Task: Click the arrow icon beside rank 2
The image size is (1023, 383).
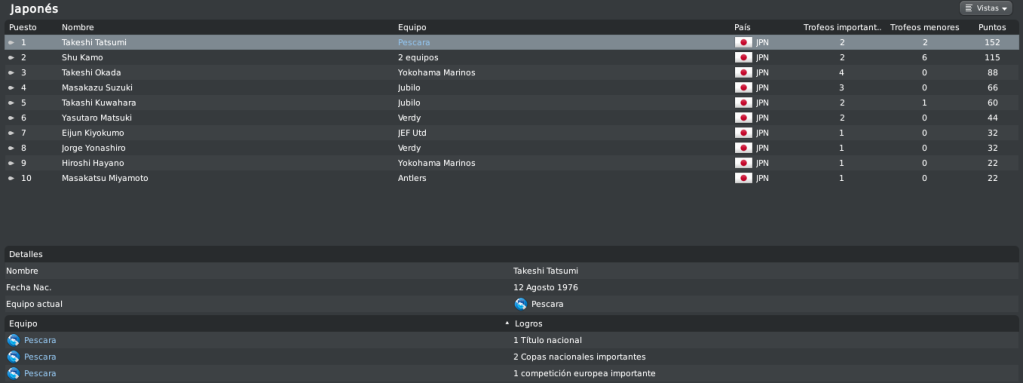Action: (x=11, y=57)
